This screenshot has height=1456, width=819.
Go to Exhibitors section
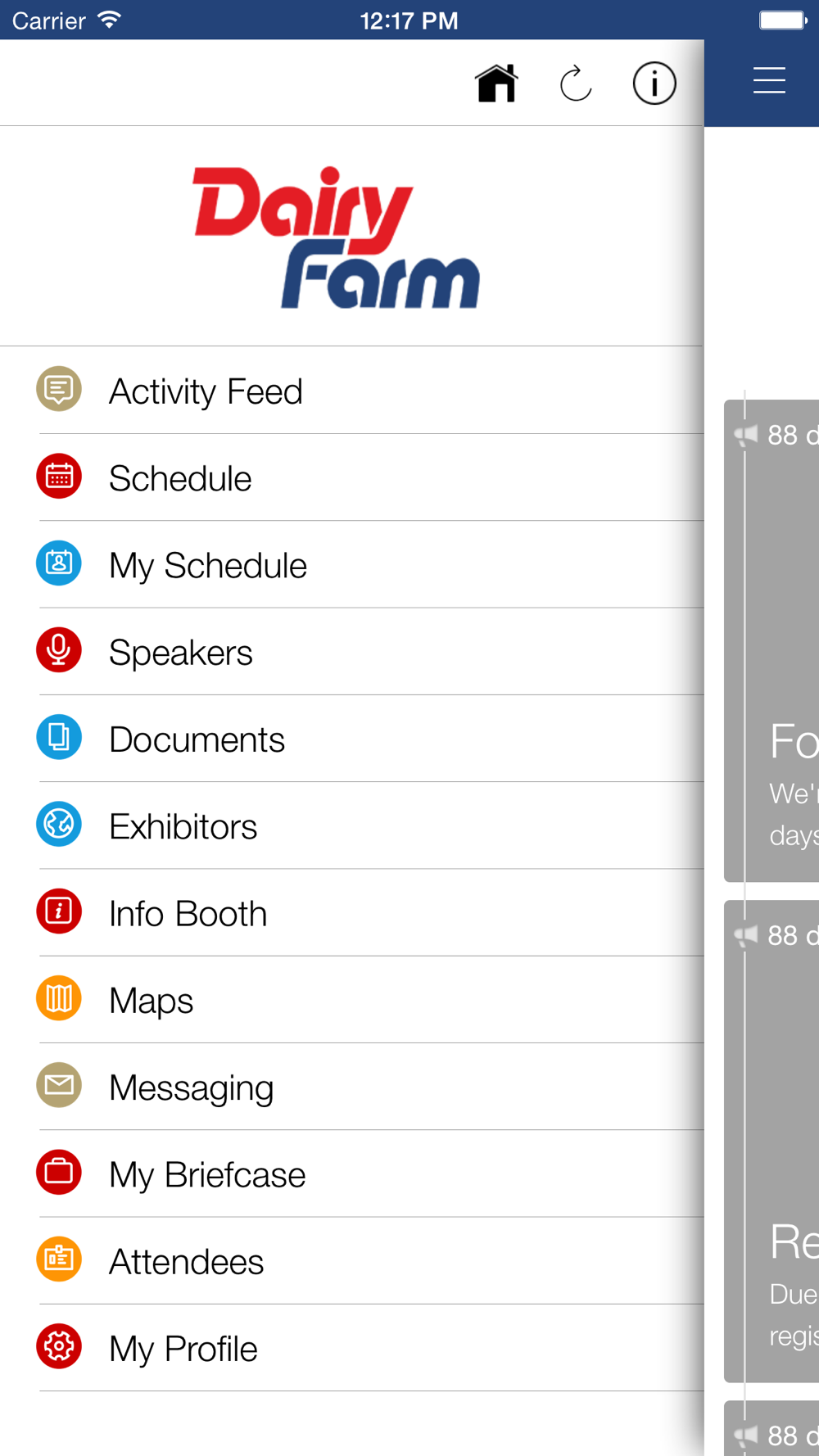(183, 827)
